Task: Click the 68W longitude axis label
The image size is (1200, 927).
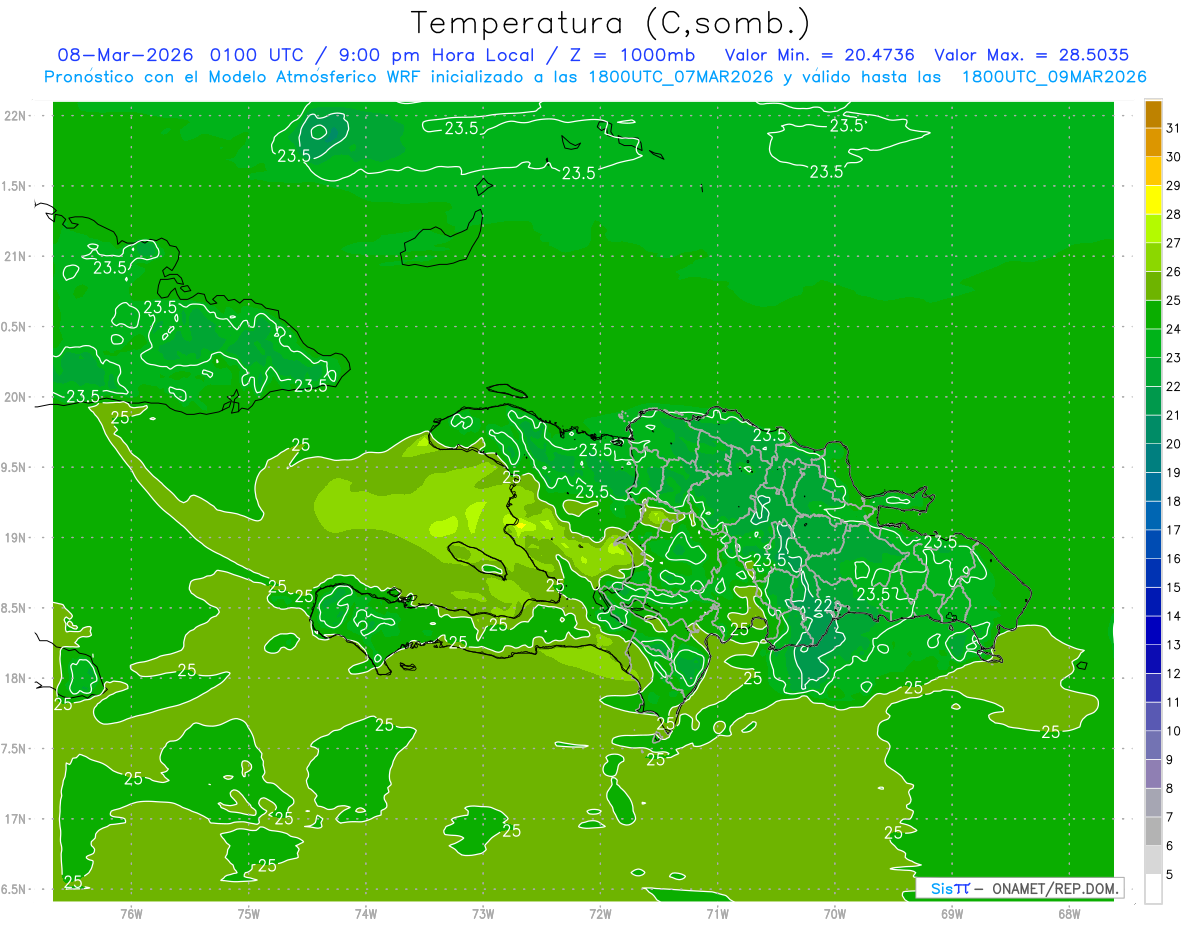Action: 1069,913
